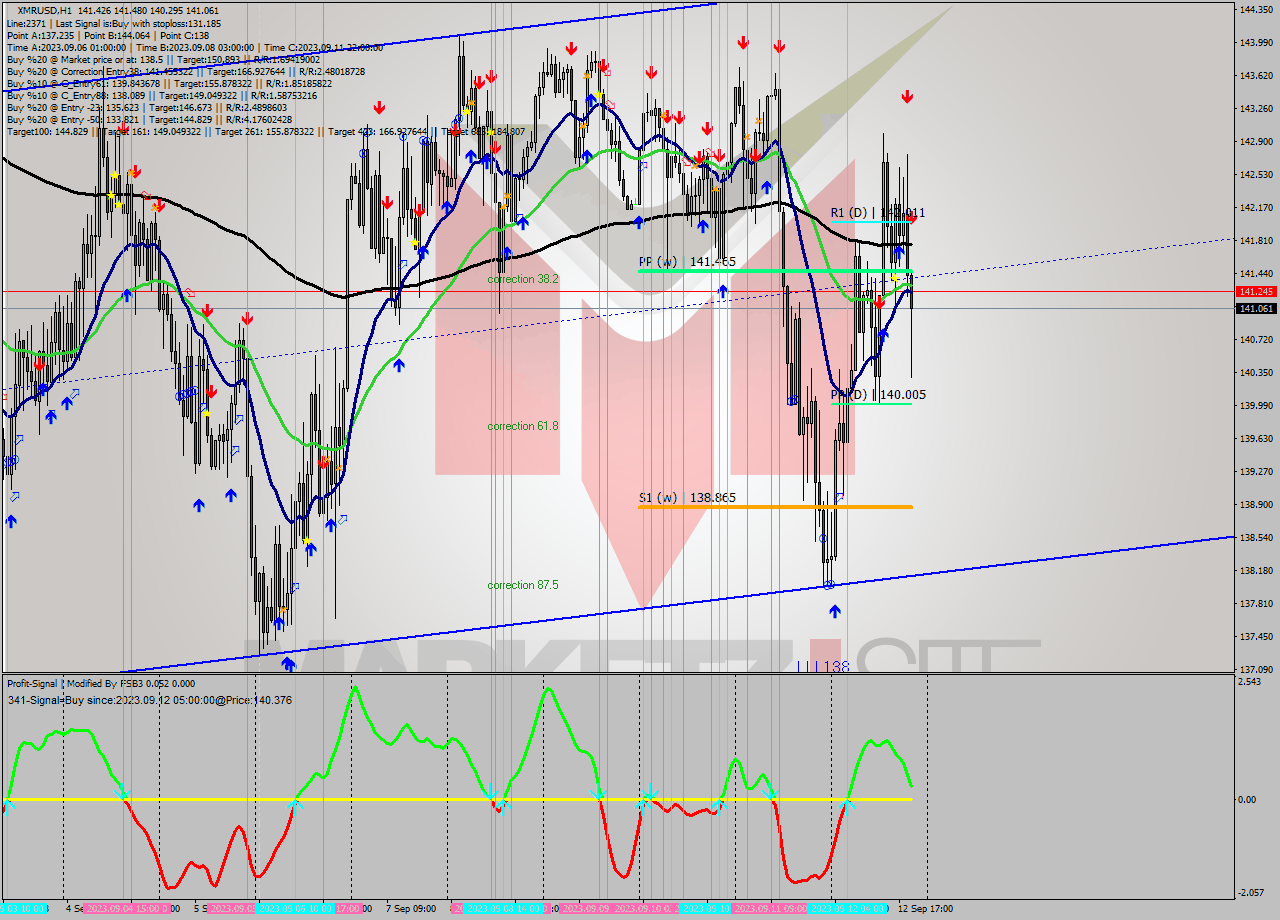
Task: Click the blue buy arrow below the 12 Sep low
Action: click(x=834, y=610)
